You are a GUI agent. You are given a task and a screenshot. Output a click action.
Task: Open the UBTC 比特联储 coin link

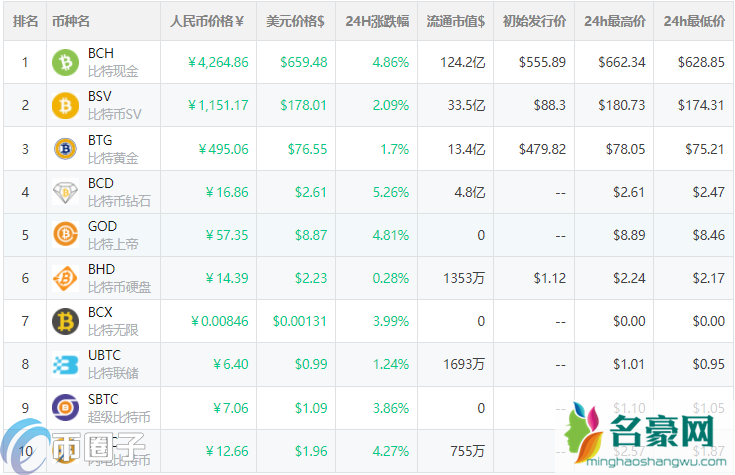(113, 364)
